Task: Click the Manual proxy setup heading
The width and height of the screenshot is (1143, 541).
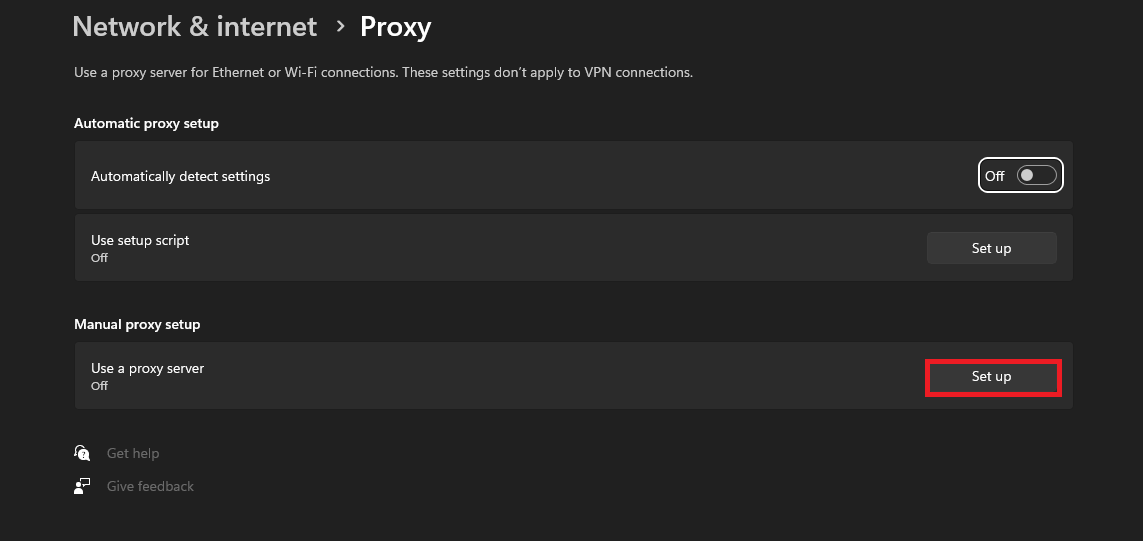Action: pyautogui.click(x=137, y=324)
